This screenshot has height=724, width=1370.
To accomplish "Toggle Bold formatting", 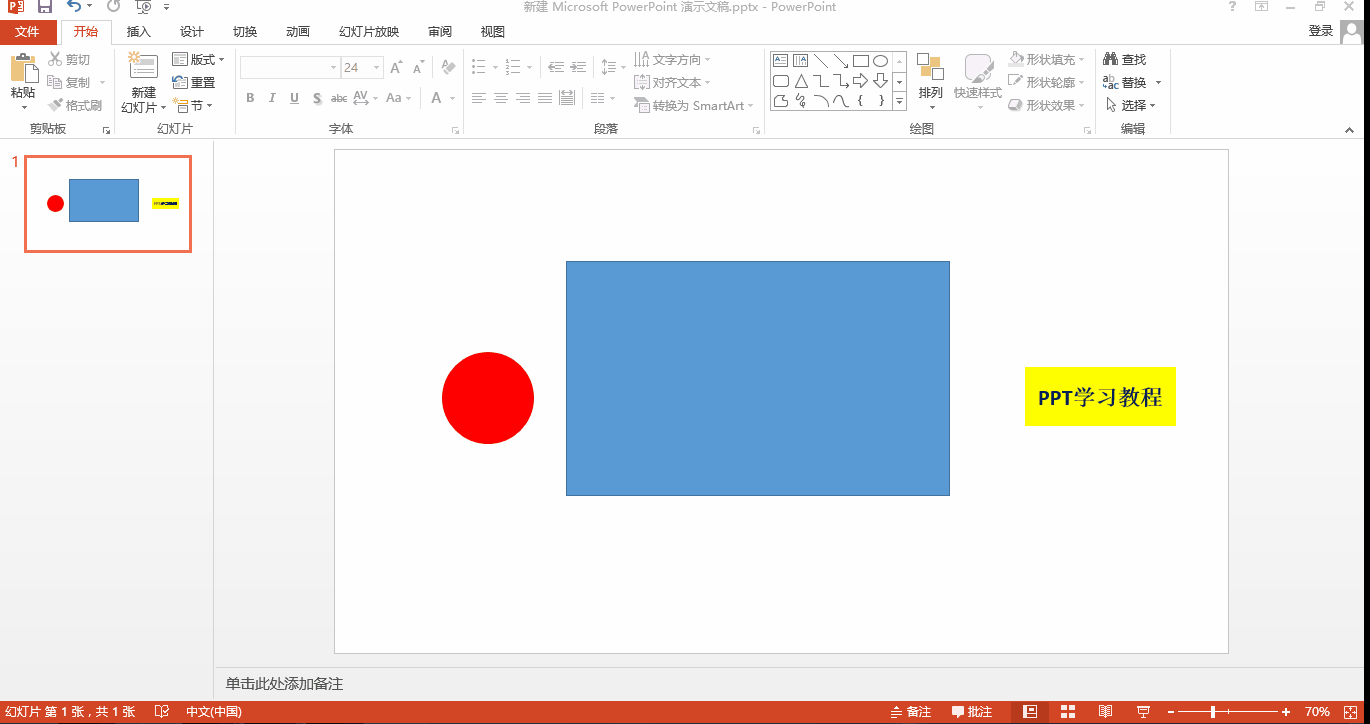I will (250, 98).
